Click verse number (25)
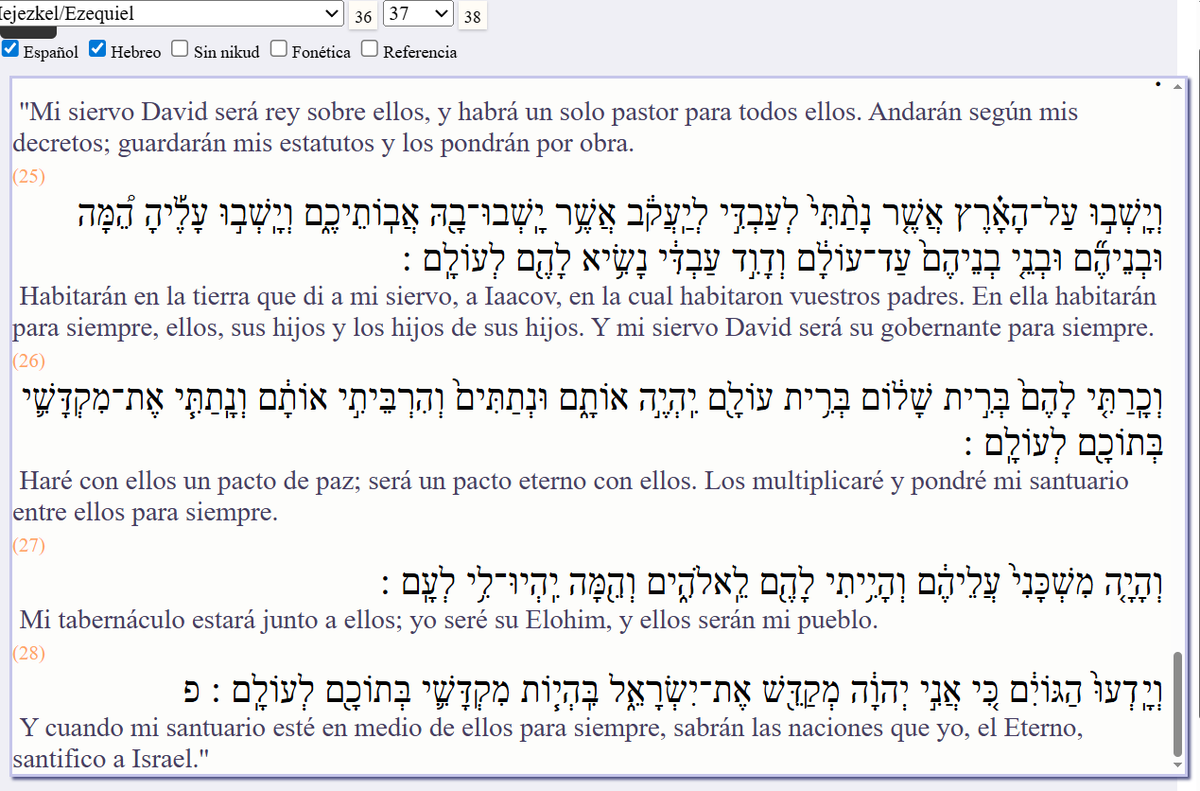This screenshot has width=1200, height=791. coord(29,176)
